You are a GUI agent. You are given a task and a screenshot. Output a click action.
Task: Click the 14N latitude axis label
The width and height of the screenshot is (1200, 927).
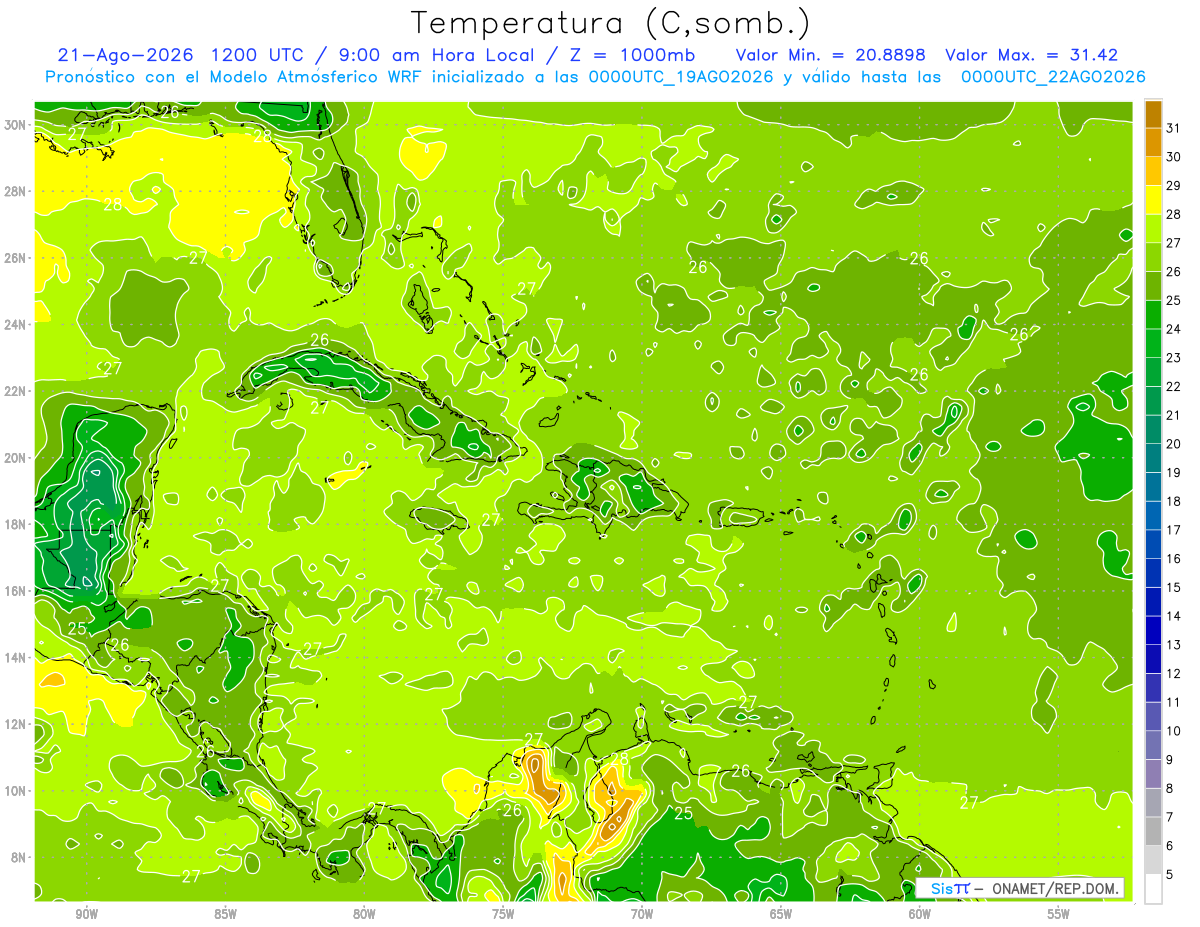[x=17, y=658]
